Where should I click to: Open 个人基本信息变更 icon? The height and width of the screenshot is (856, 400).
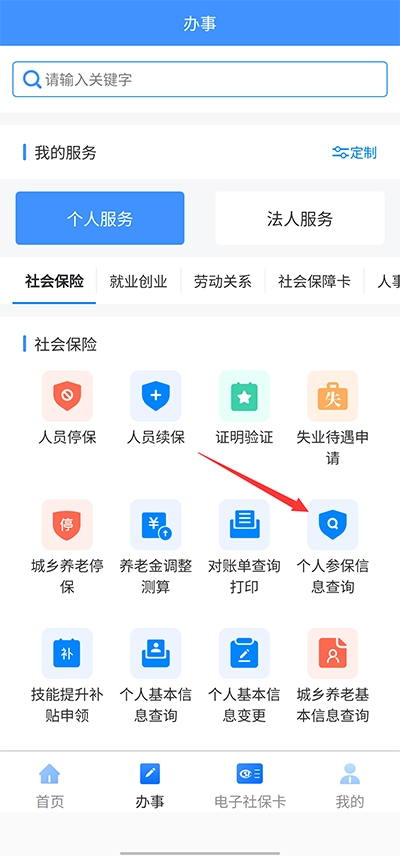point(244,653)
